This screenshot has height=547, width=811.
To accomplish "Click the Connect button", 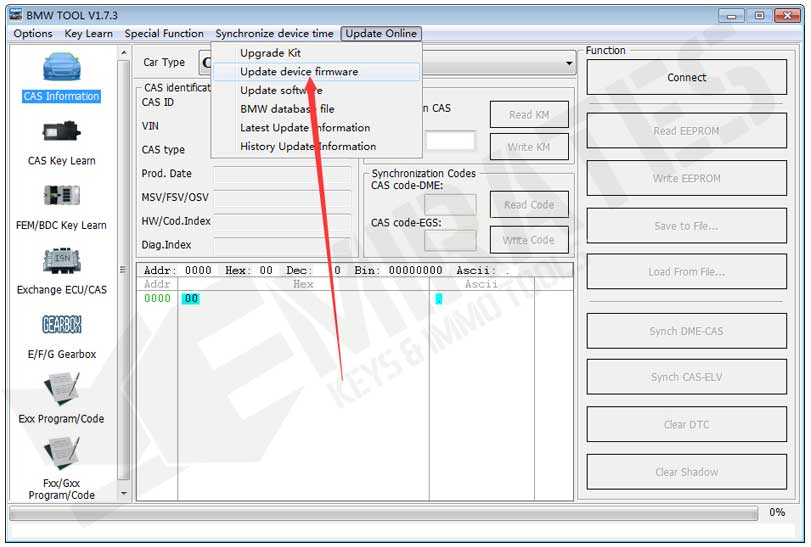I will [x=686, y=77].
